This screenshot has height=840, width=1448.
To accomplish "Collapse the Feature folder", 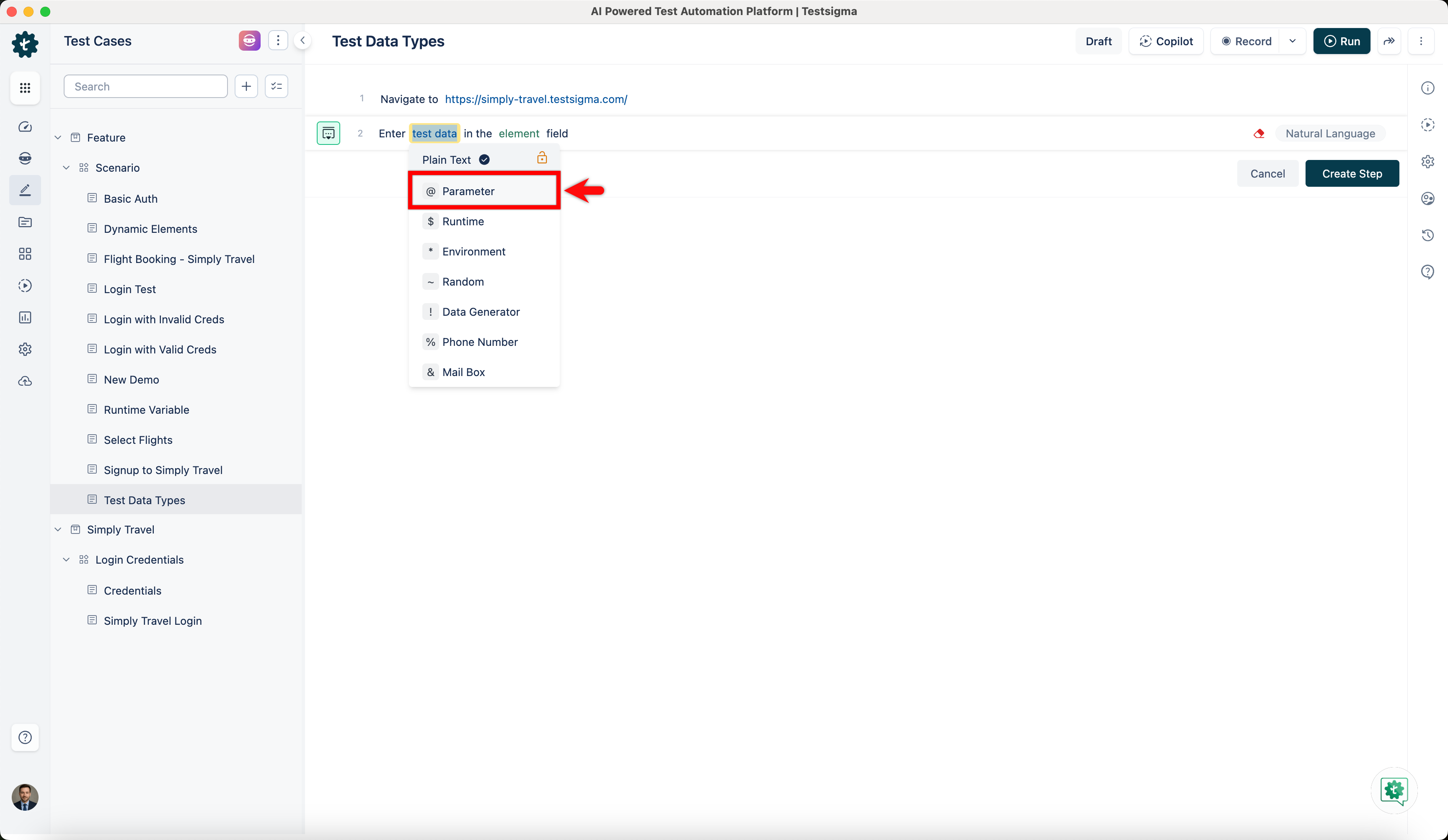I will (x=58, y=138).
